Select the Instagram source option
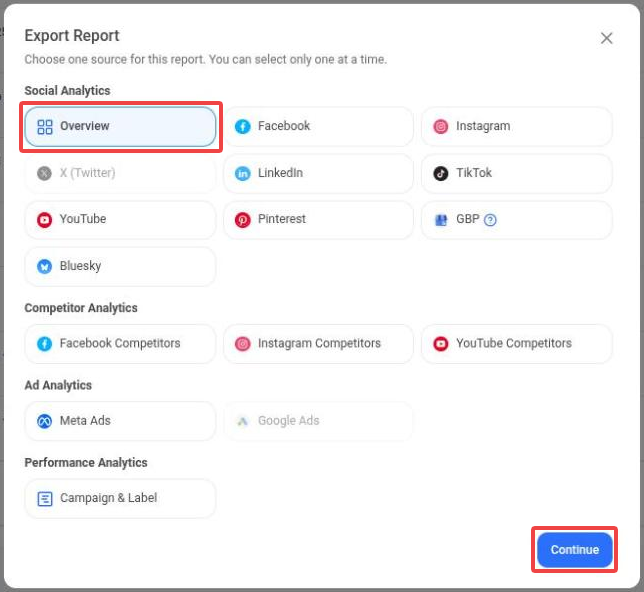This screenshot has height=592, width=644. 517,127
